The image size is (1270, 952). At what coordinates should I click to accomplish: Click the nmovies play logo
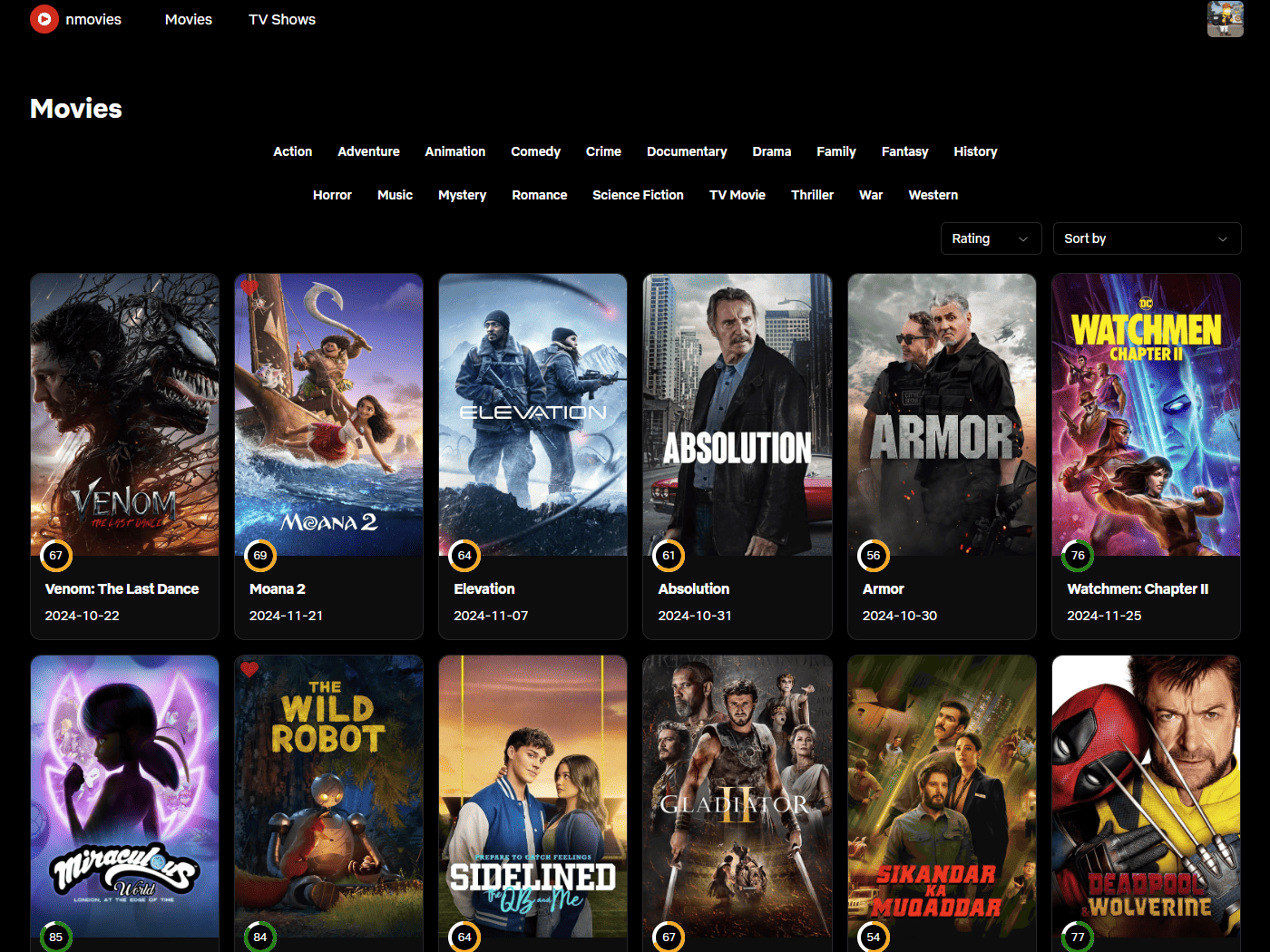pyautogui.click(x=44, y=19)
